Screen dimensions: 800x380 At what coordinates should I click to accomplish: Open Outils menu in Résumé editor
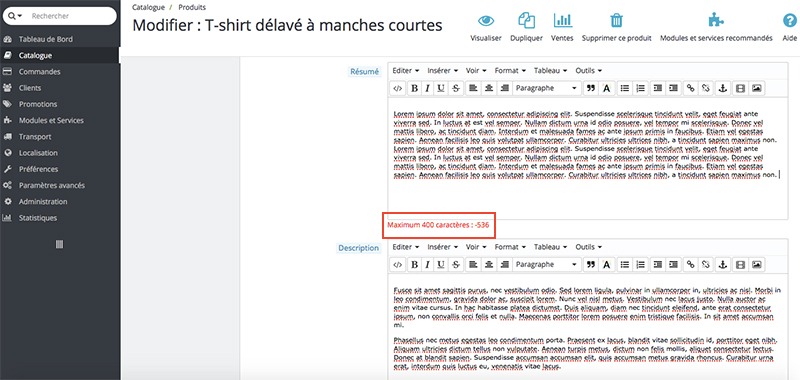point(588,70)
